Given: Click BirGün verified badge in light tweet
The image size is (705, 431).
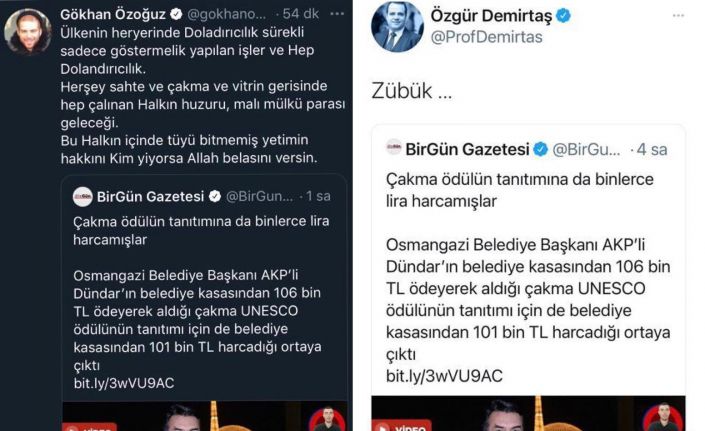Looking at the screenshot, I should [540, 149].
